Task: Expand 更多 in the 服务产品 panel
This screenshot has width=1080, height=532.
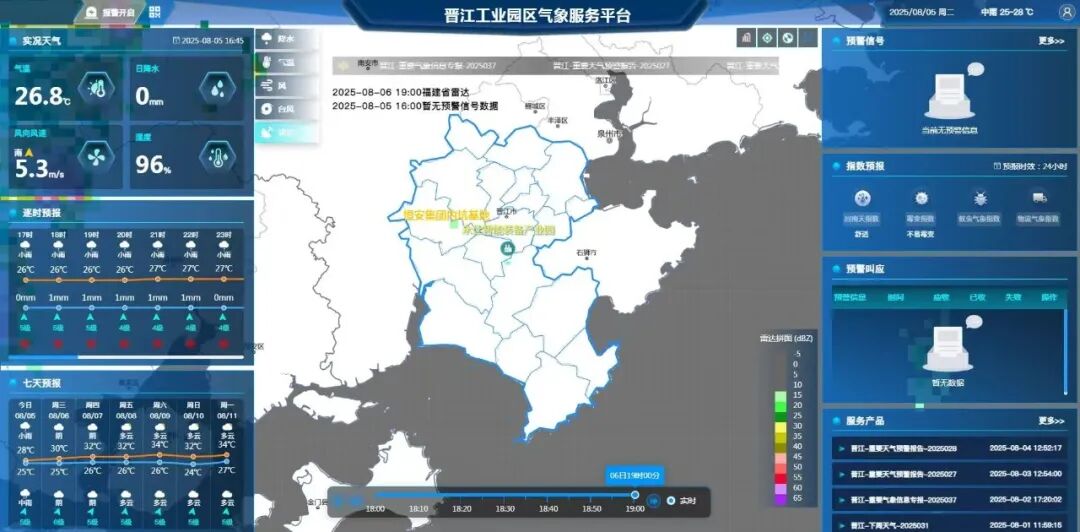Action: (x=1051, y=421)
